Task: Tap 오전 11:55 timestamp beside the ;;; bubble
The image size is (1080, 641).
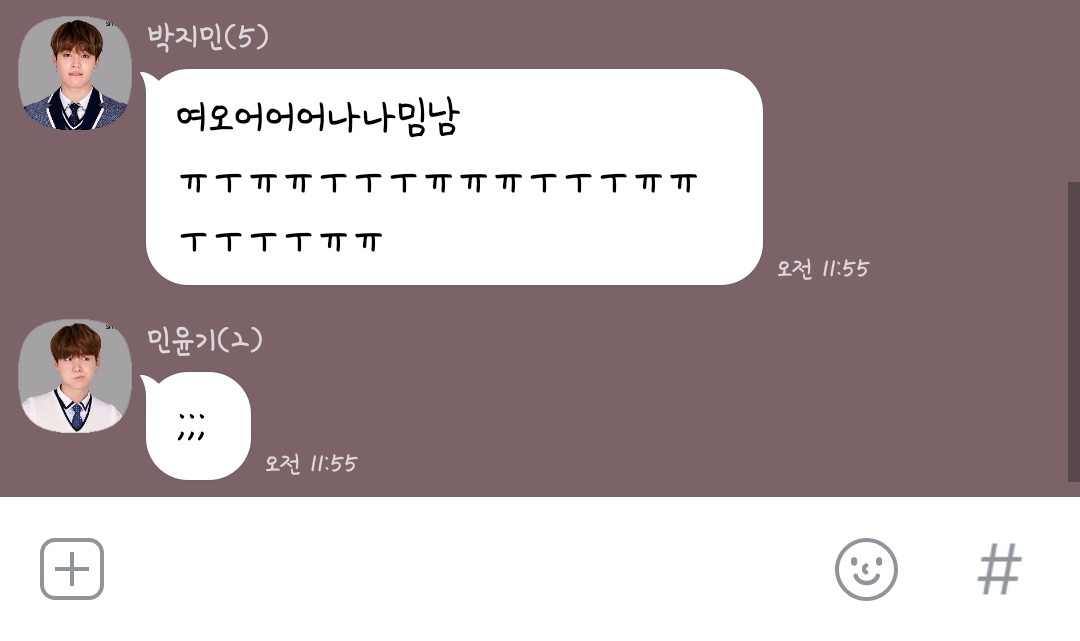Action: click(311, 463)
